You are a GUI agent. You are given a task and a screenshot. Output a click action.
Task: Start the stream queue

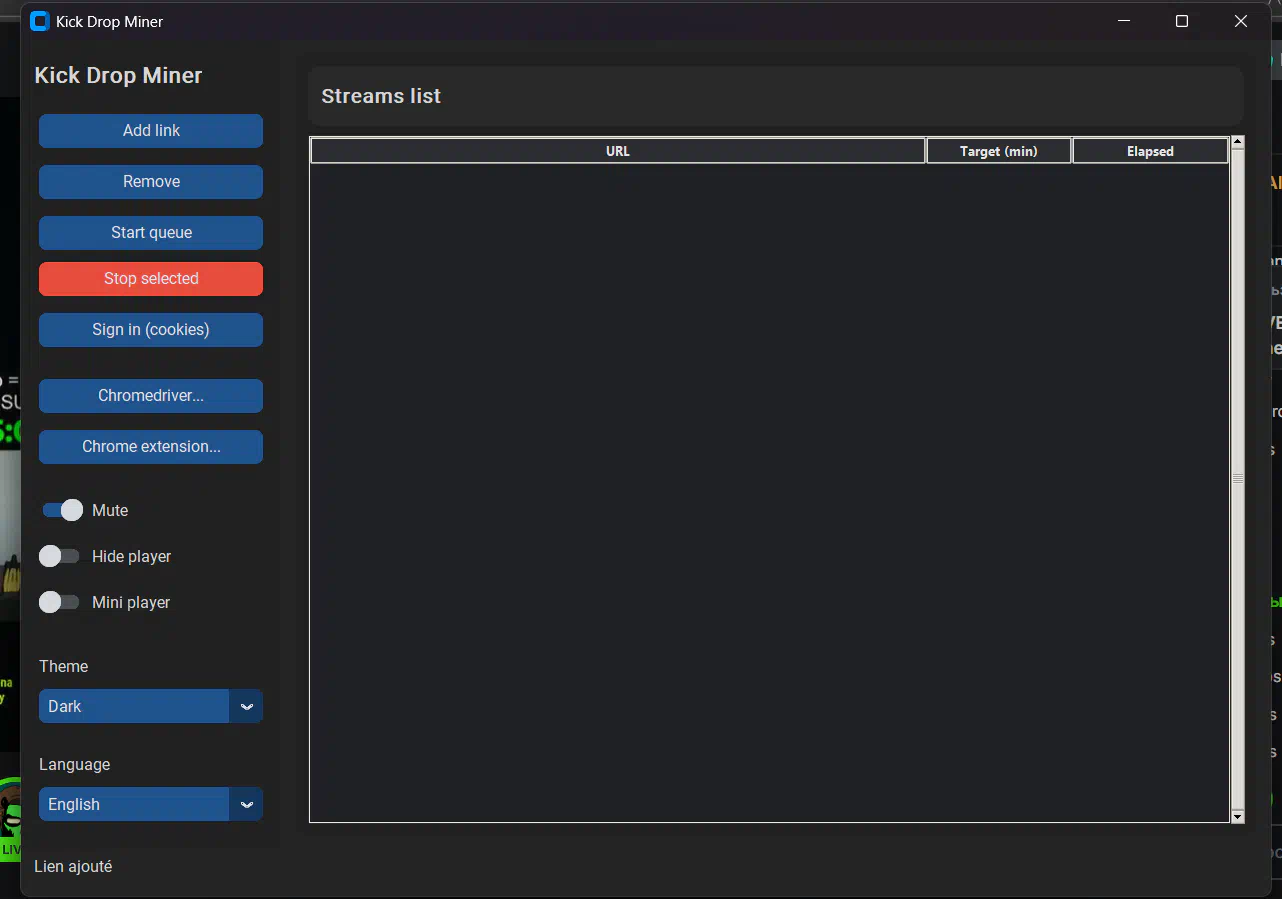click(151, 233)
